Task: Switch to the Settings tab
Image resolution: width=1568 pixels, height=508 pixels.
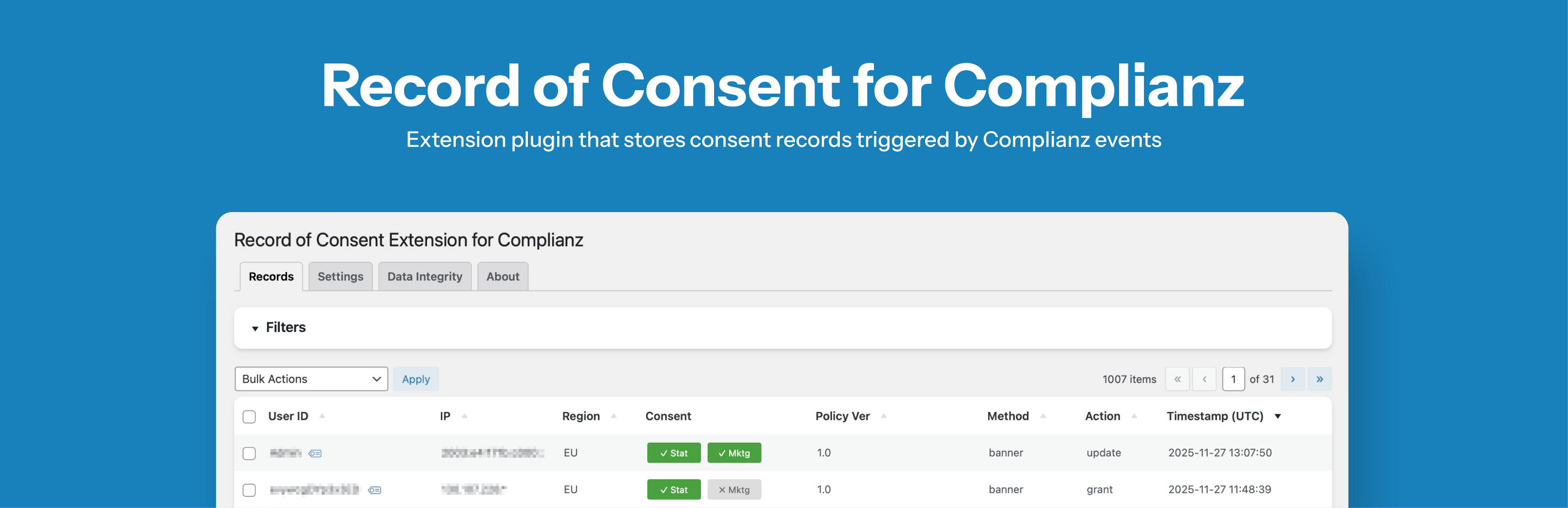Action: [340, 276]
